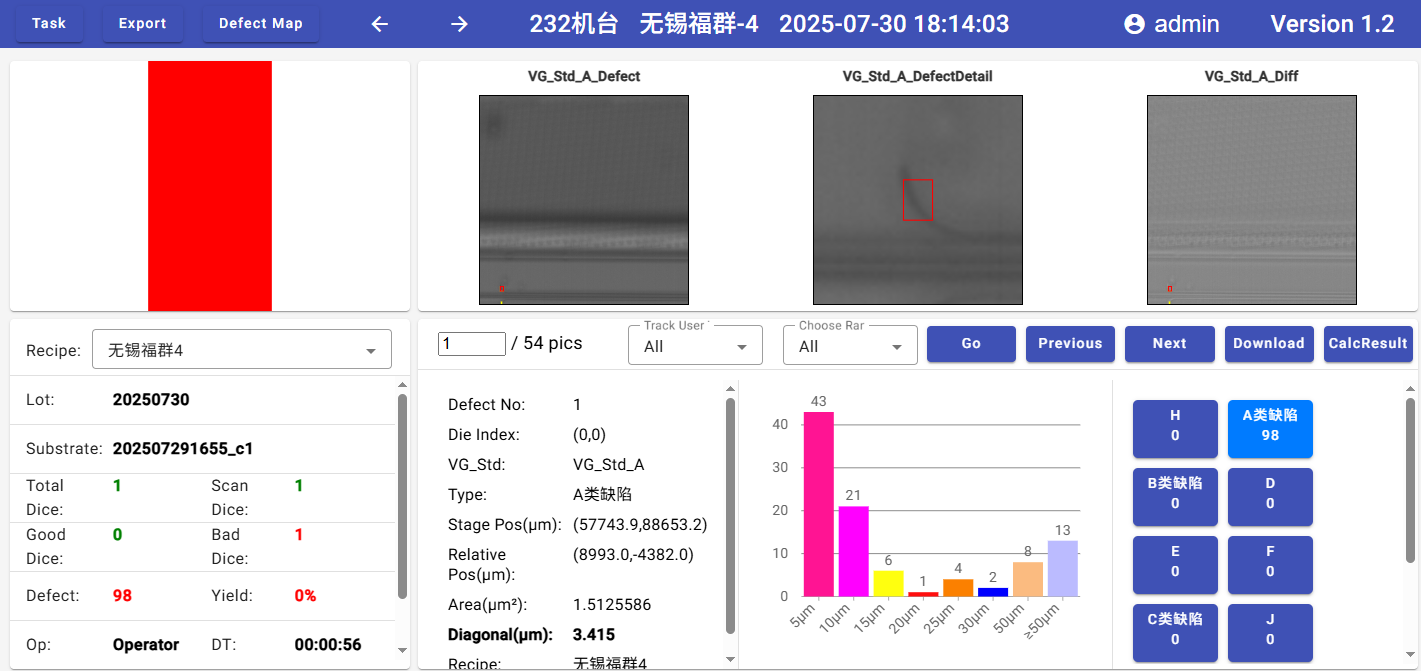1421x671 pixels.
Task: Open the Task menu
Action: [49, 24]
